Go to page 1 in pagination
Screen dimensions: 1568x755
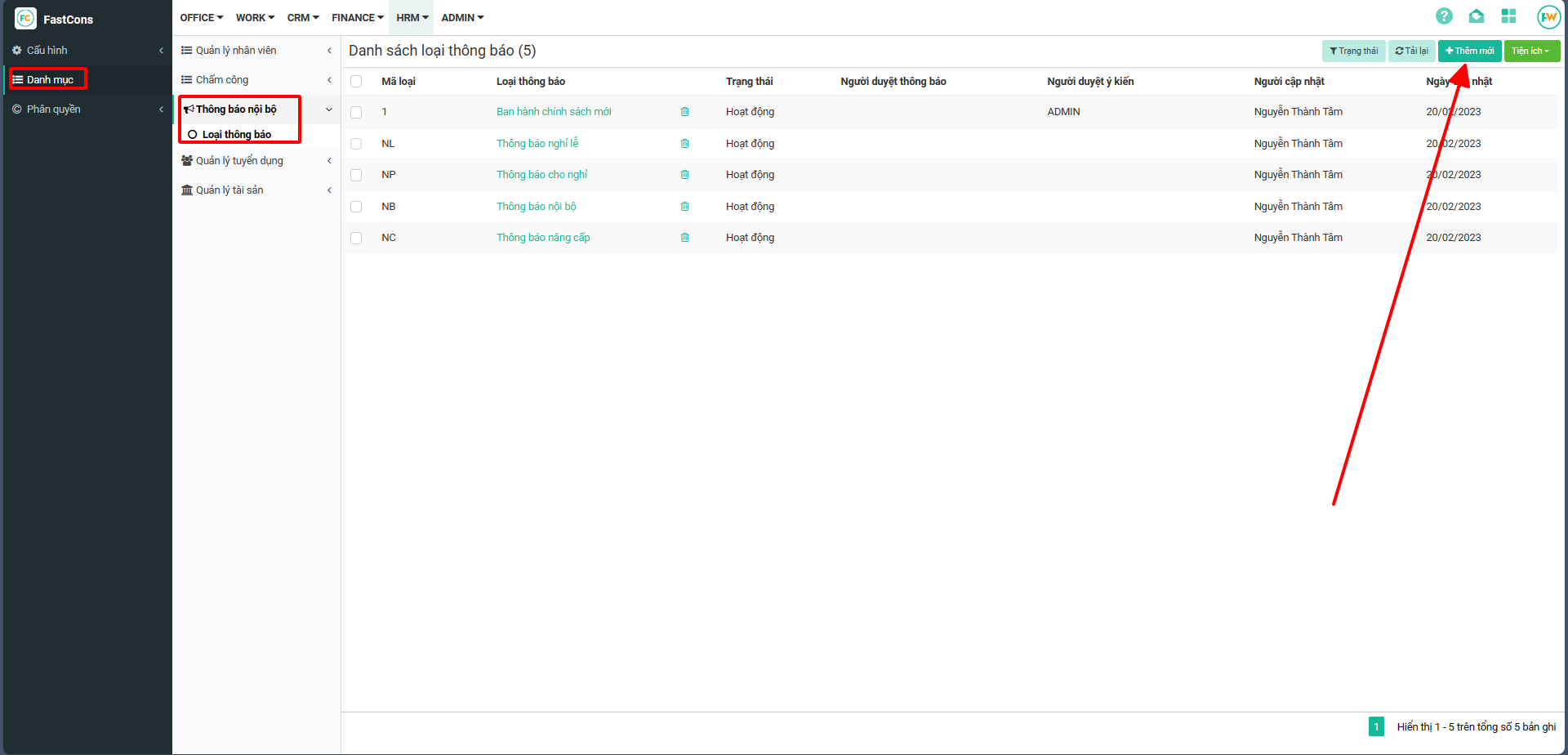pos(1376,726)
